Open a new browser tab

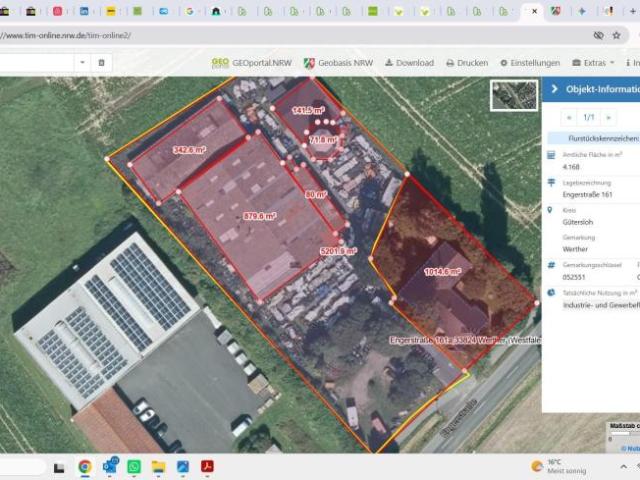pos(633,11)
